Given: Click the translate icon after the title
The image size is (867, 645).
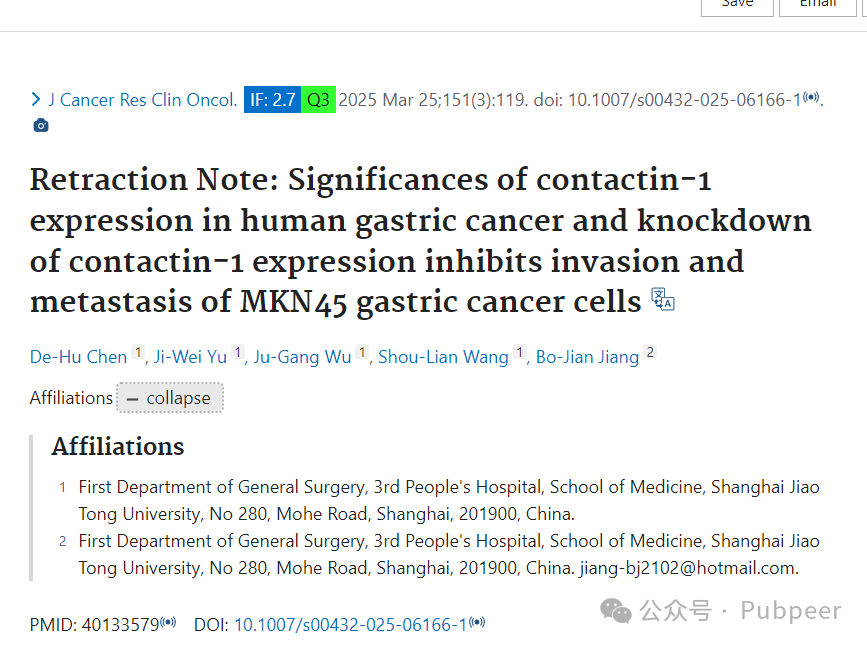Looking at the screenshot, I should 662,300.
